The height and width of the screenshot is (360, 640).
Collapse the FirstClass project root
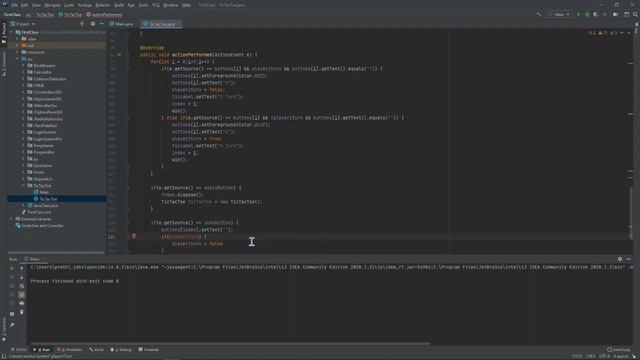(12, 32)
